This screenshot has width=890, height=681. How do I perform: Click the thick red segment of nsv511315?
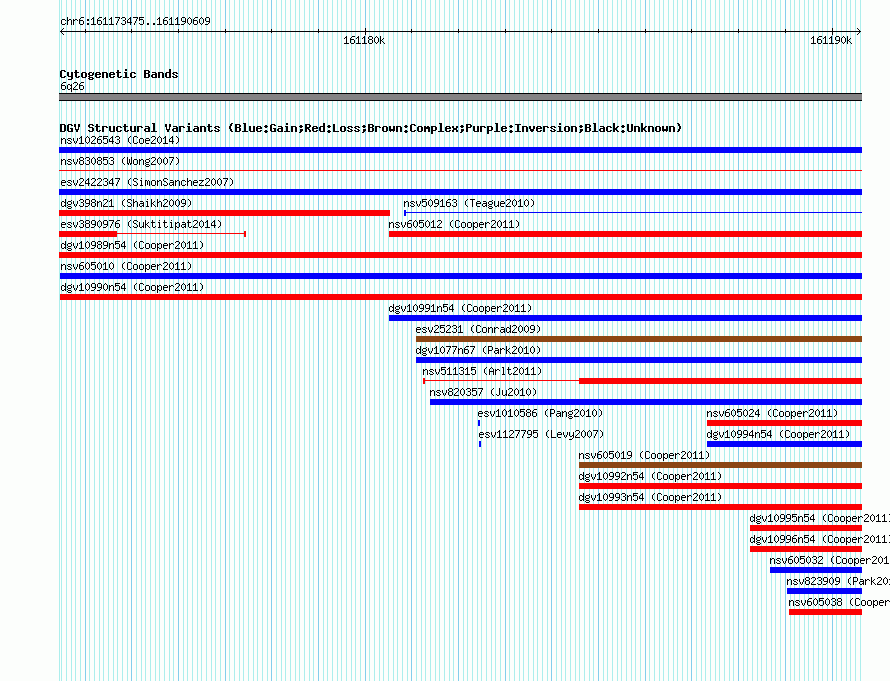pyautogui.click(x=720, y=381)
